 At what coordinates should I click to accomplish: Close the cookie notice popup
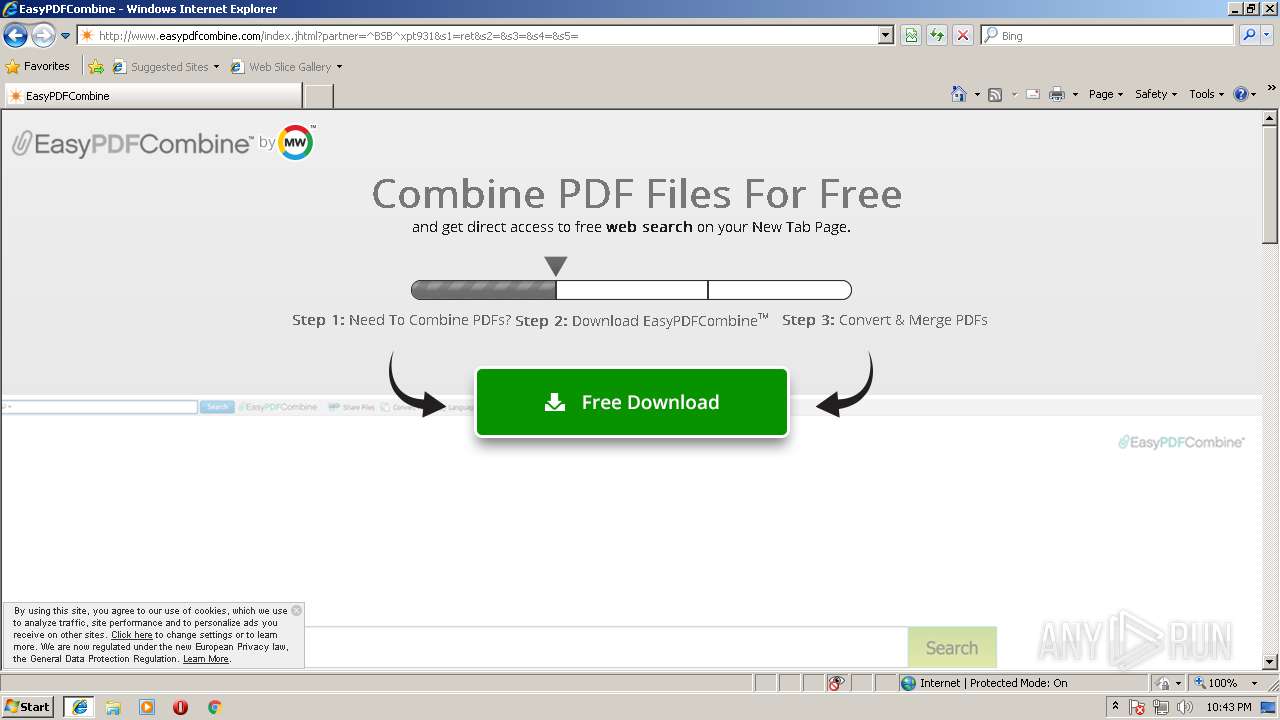coord(296,610)
